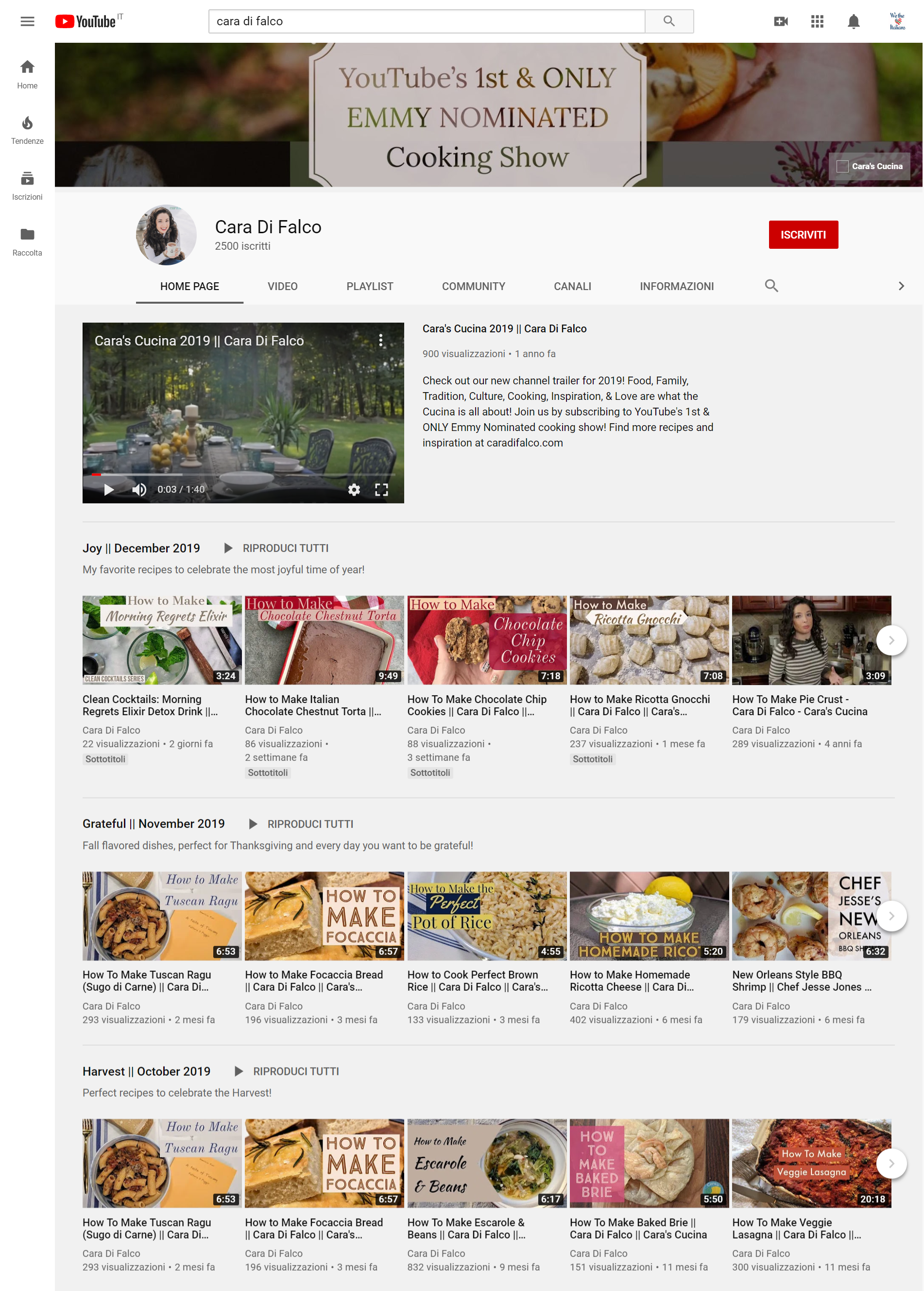Open 'How to Cook Perfect Brown Rice' title

pyautogui.click(x=478, y=981)
